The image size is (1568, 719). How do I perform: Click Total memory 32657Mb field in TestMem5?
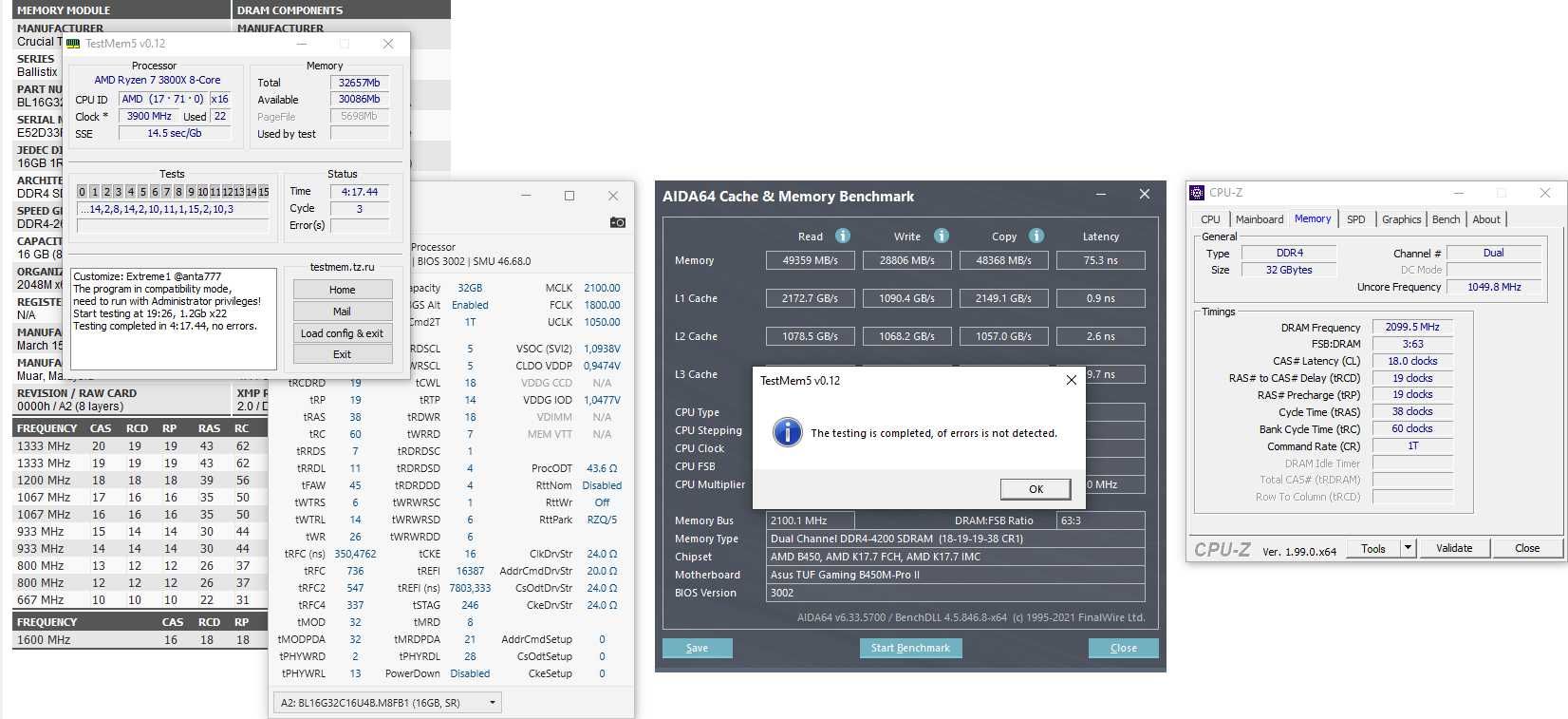[x=359, y=83]
